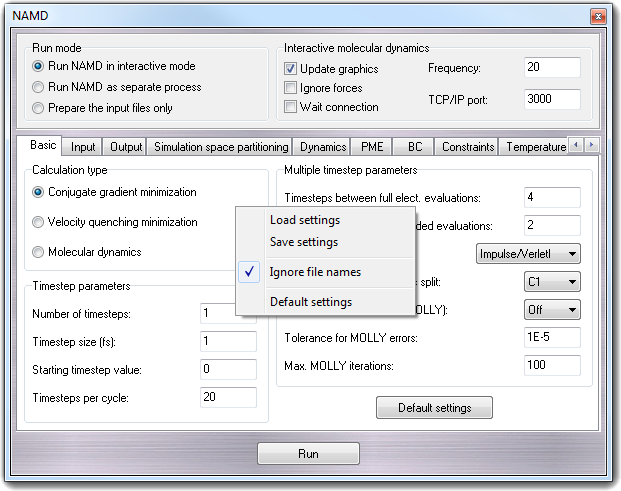Open the Simulation space partitioning tab

tap(221, 147)
